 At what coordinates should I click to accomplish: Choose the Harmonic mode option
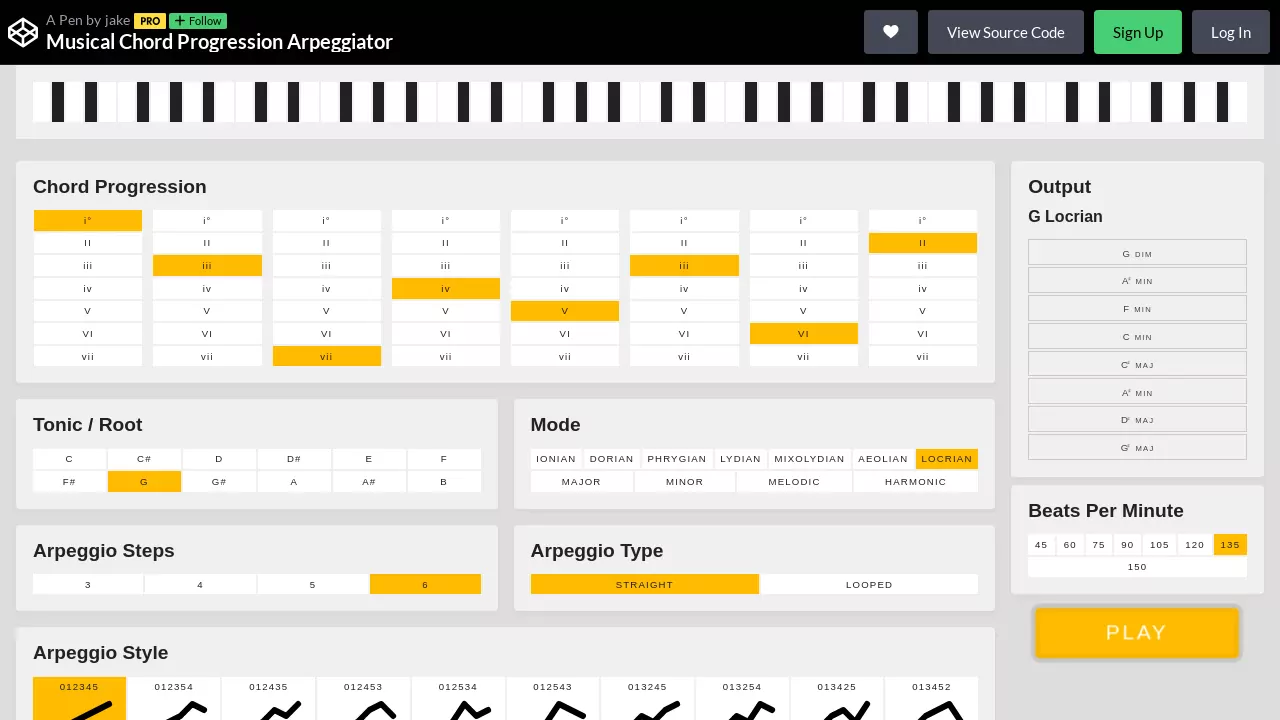[x=916, y=482]
